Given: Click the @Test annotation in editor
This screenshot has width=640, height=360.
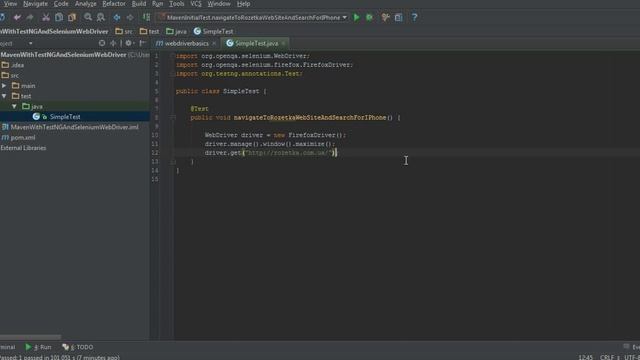Looking at the screenshot, I should 199,109.
